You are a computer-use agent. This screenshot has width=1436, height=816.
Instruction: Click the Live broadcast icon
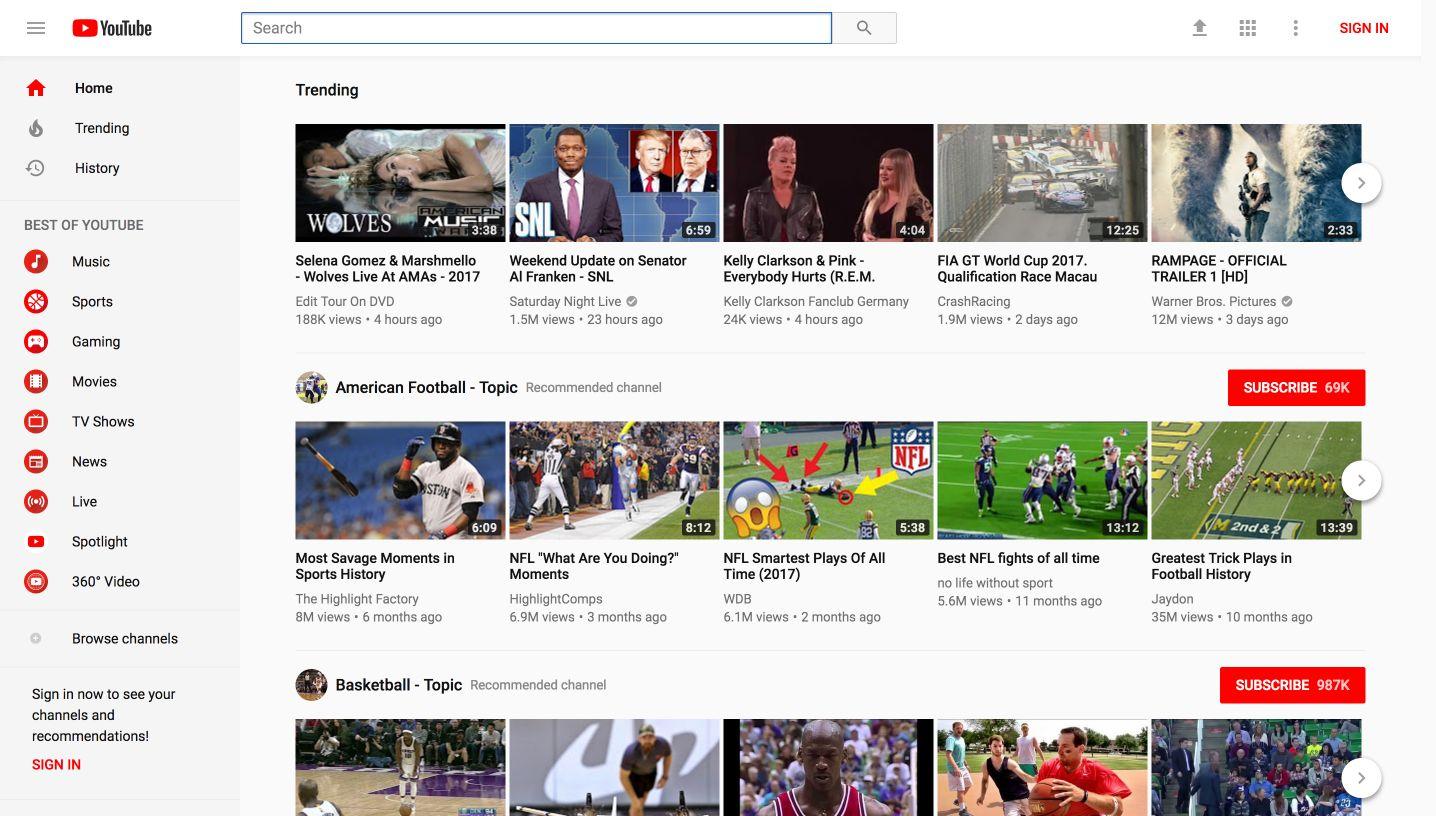click(36, 501)
